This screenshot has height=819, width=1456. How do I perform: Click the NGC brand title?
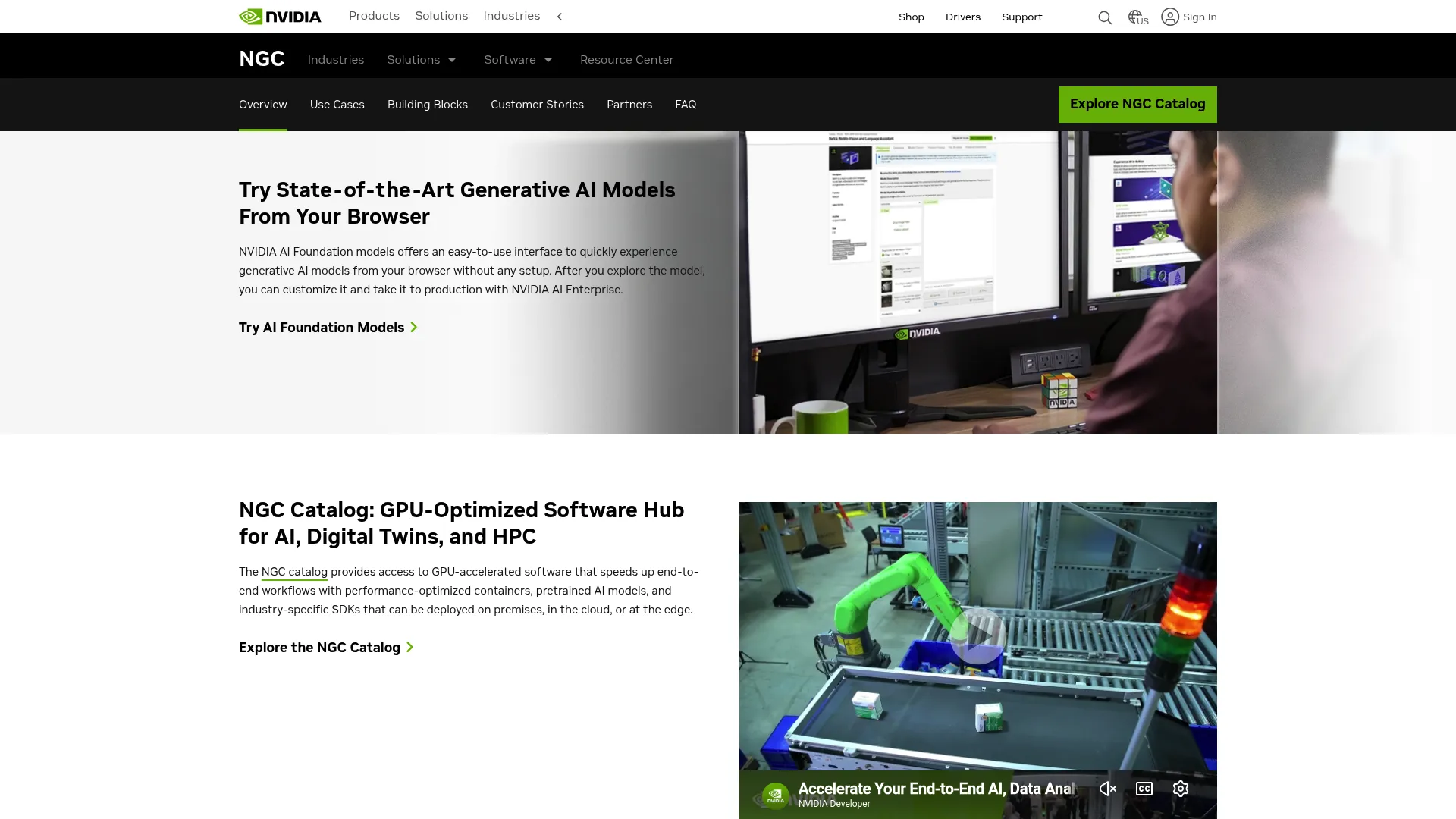click(262, 59)
